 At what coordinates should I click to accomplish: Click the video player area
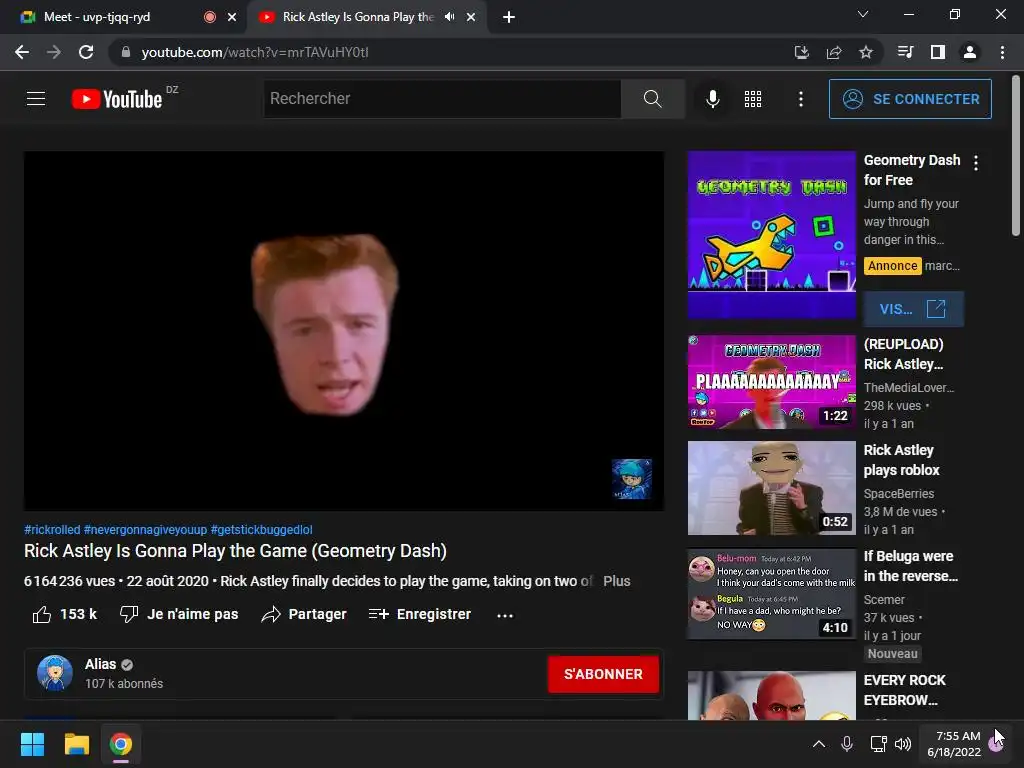344,330
